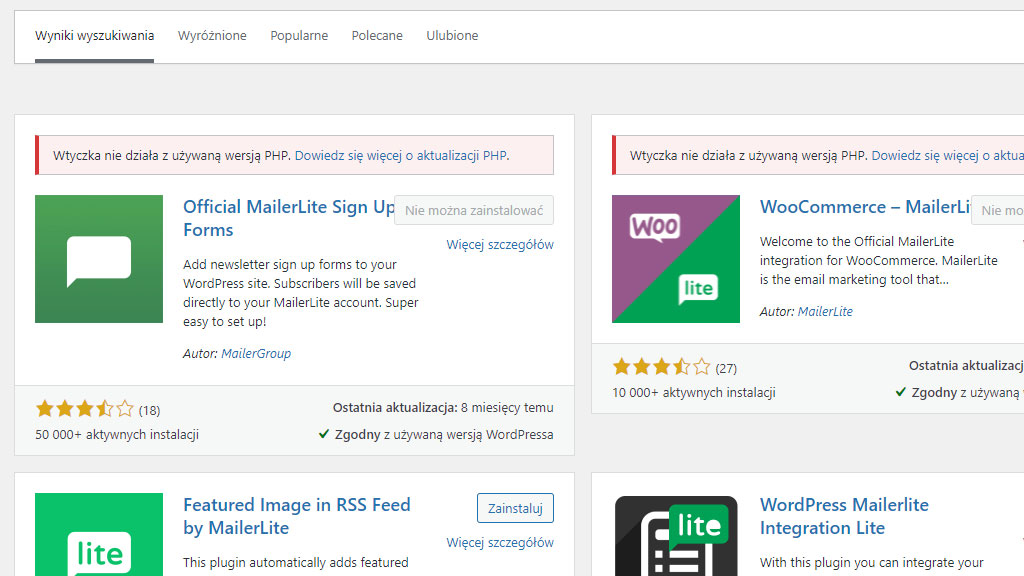Screen dimensions: 1024x576
Task: Visit author MailerLite link
Action: tap(825, 312)
